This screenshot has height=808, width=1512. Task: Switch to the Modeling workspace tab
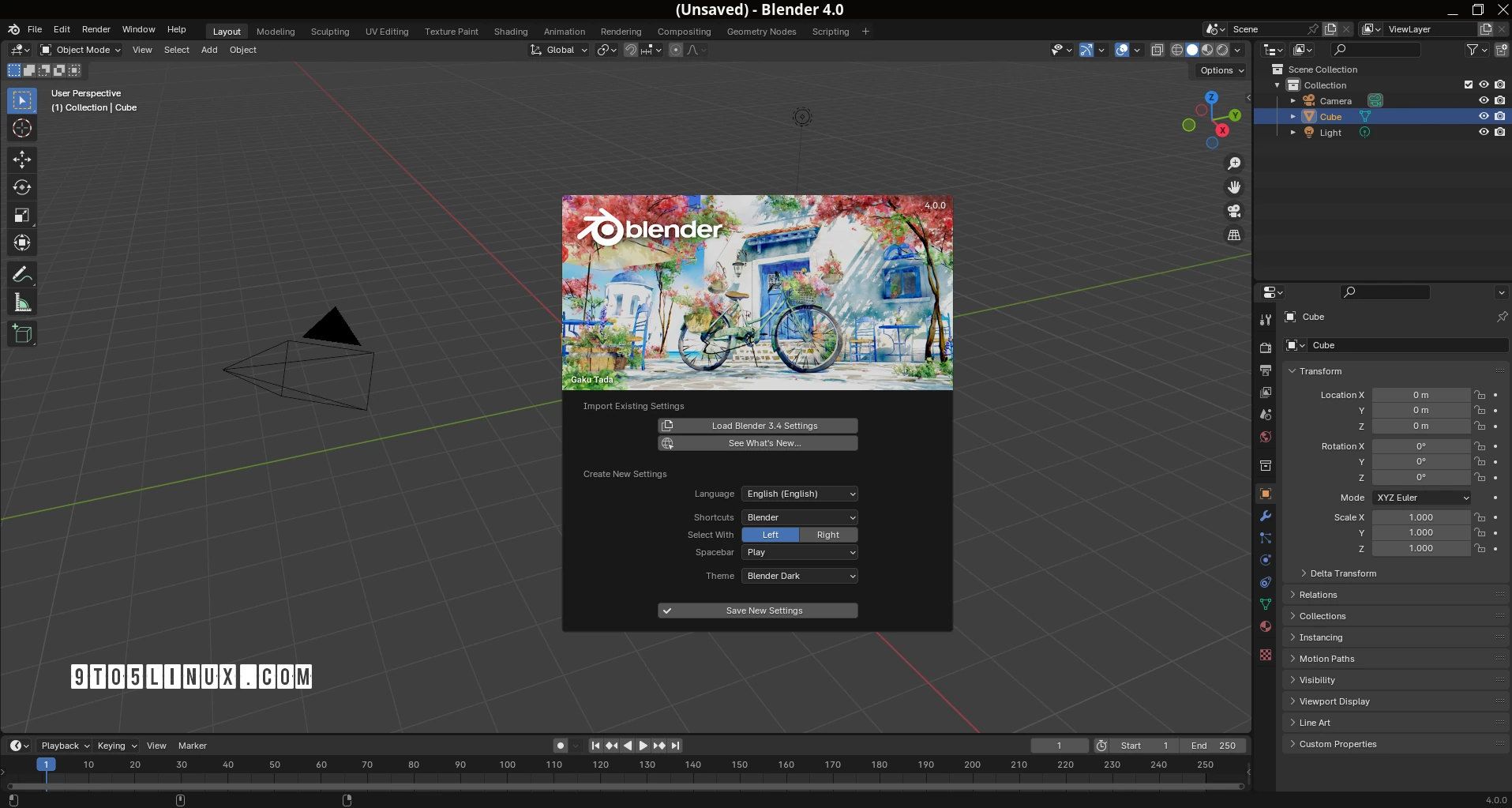point(276,32)
